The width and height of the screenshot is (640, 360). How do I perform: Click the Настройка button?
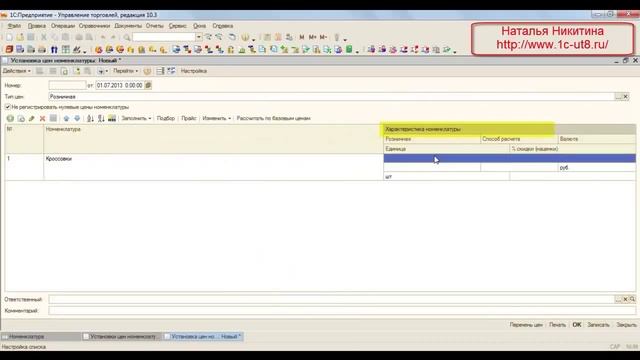pyautogui.click(x=194, y=71)
